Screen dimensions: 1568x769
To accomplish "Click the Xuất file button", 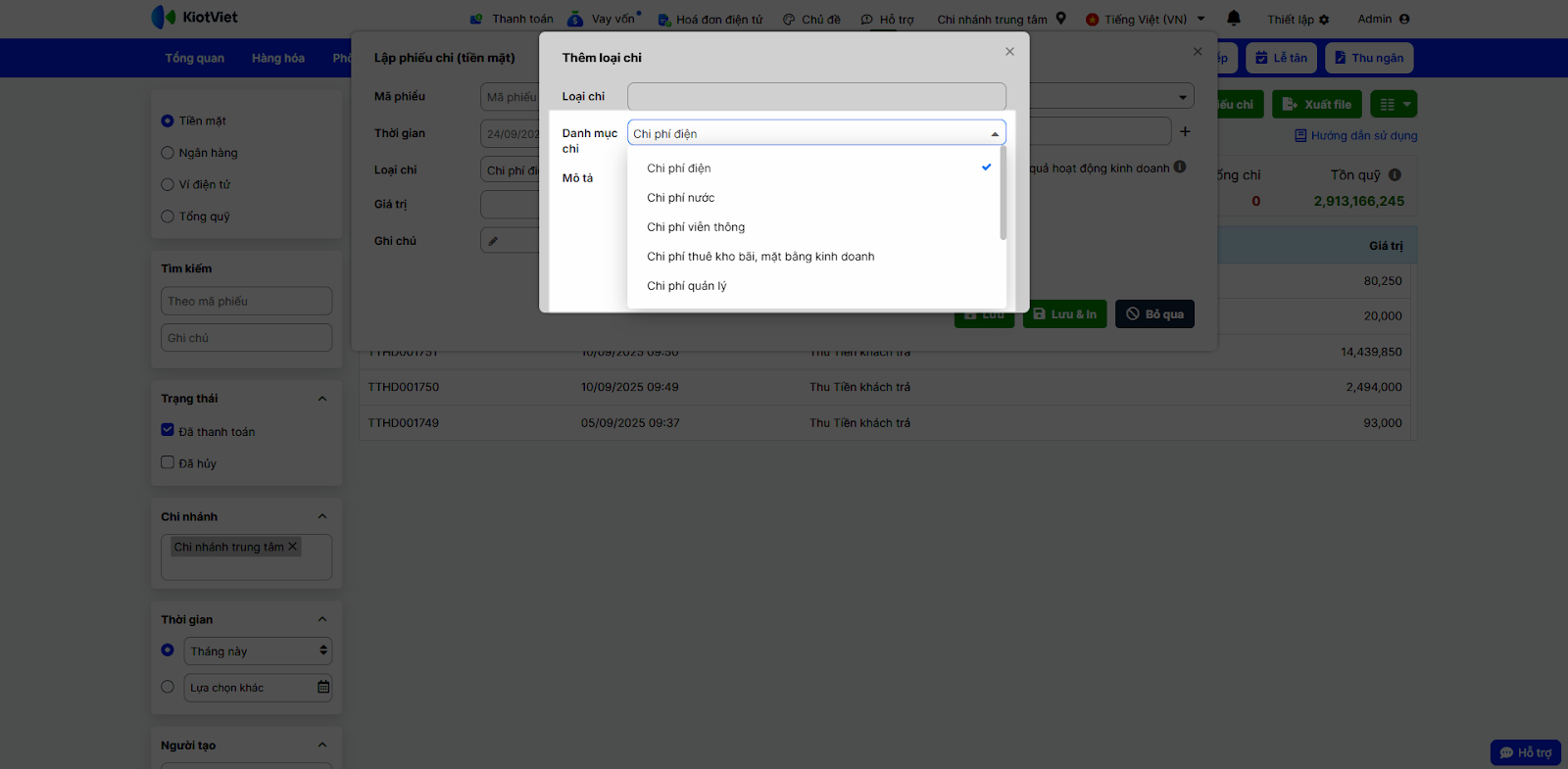I will point(1317,104).
